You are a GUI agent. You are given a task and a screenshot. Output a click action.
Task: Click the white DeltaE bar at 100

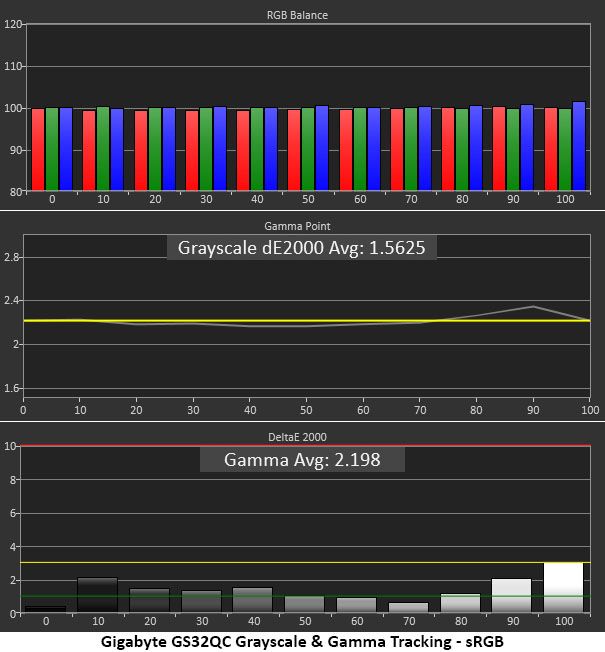563,587
